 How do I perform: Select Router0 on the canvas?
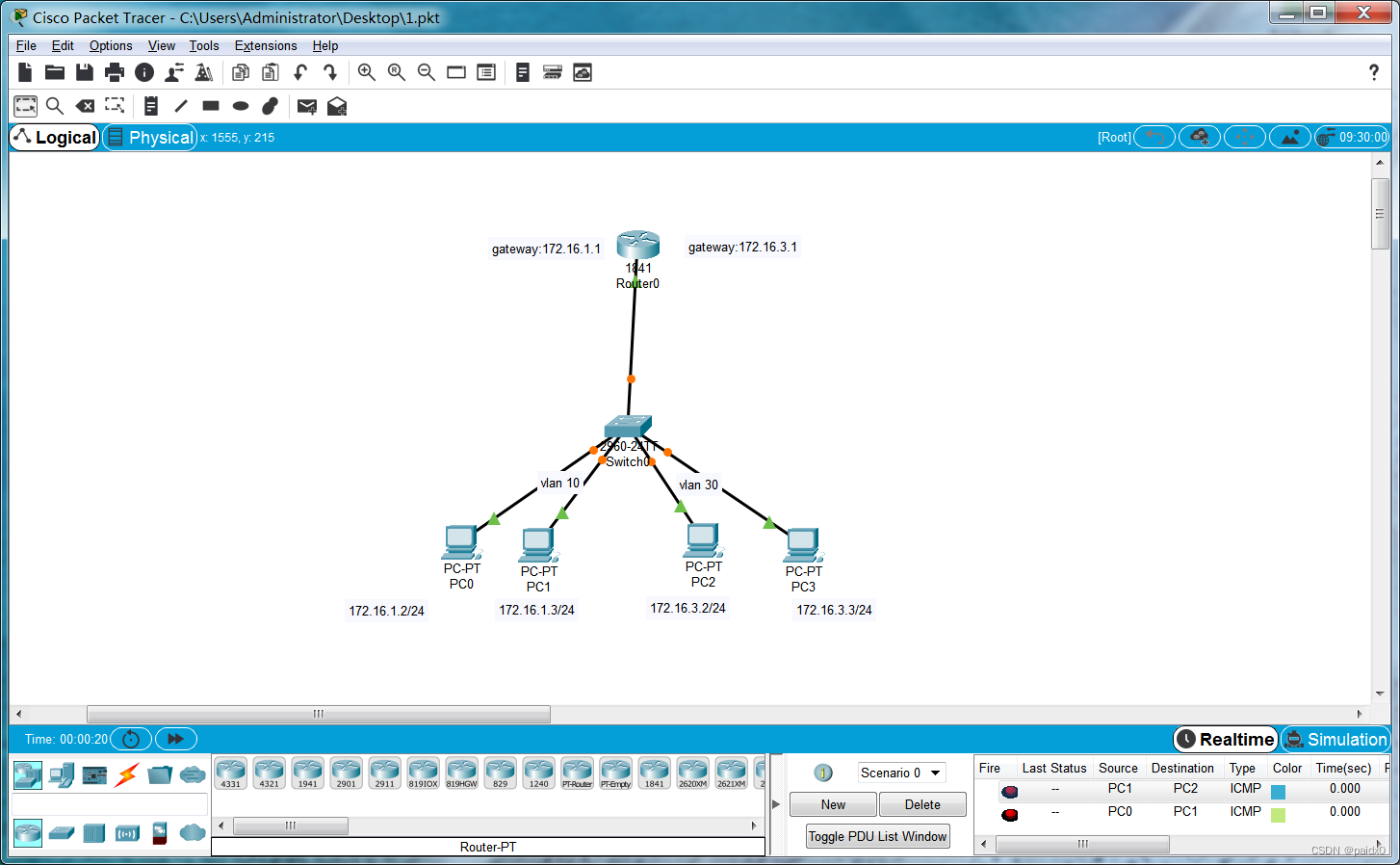[x=637, y=245]
